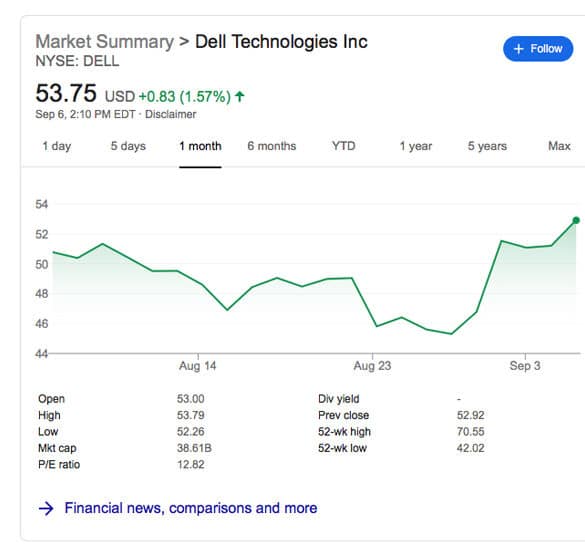Screen dimensions: 585x550
Task: Select the 1 year tab
Action: click(x=416, y=146)
